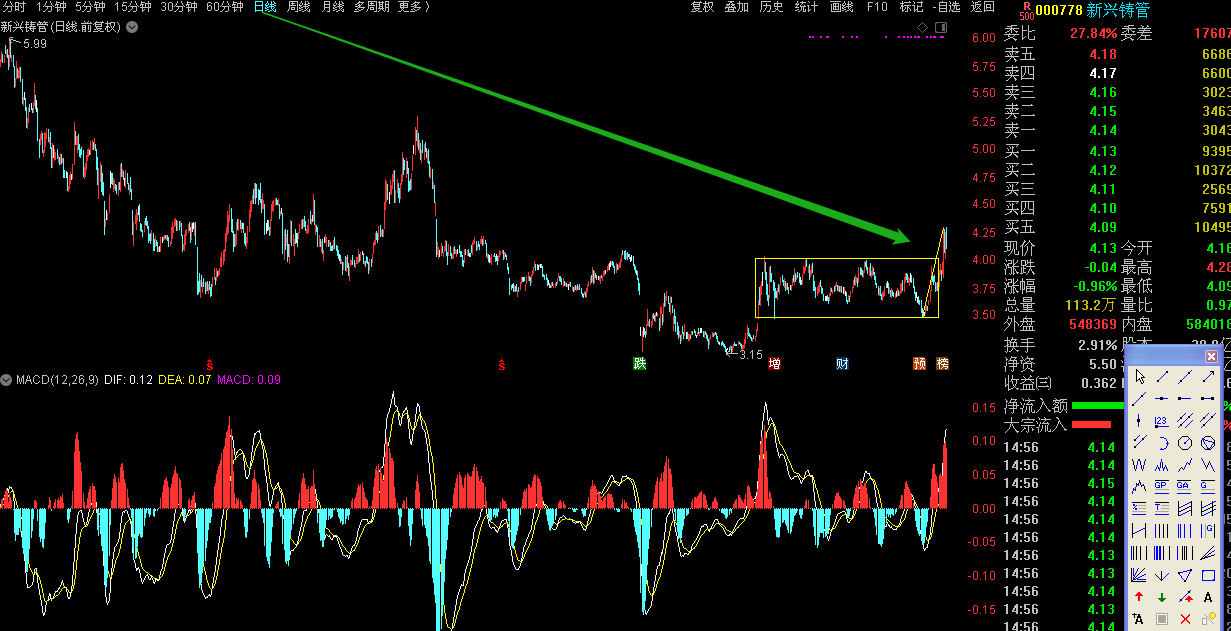Viewport: 1231px width, 631px height.
Task: Select the triangle drawing tool
Action: 1185,575
